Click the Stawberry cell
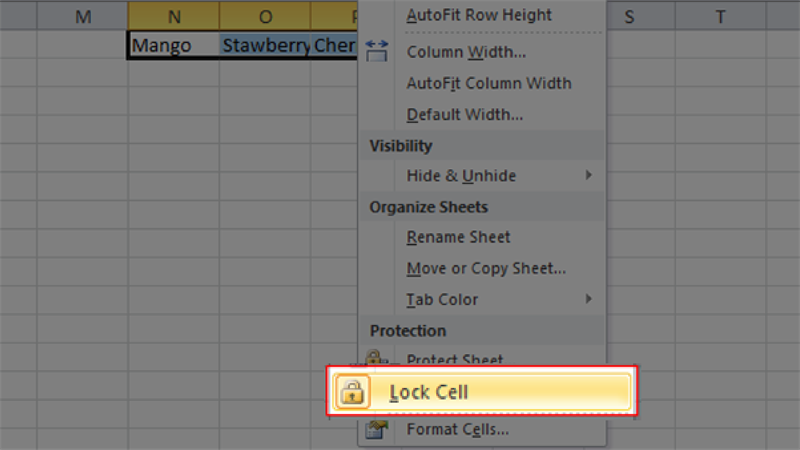 pyautogui.click(x=265, y=45)
